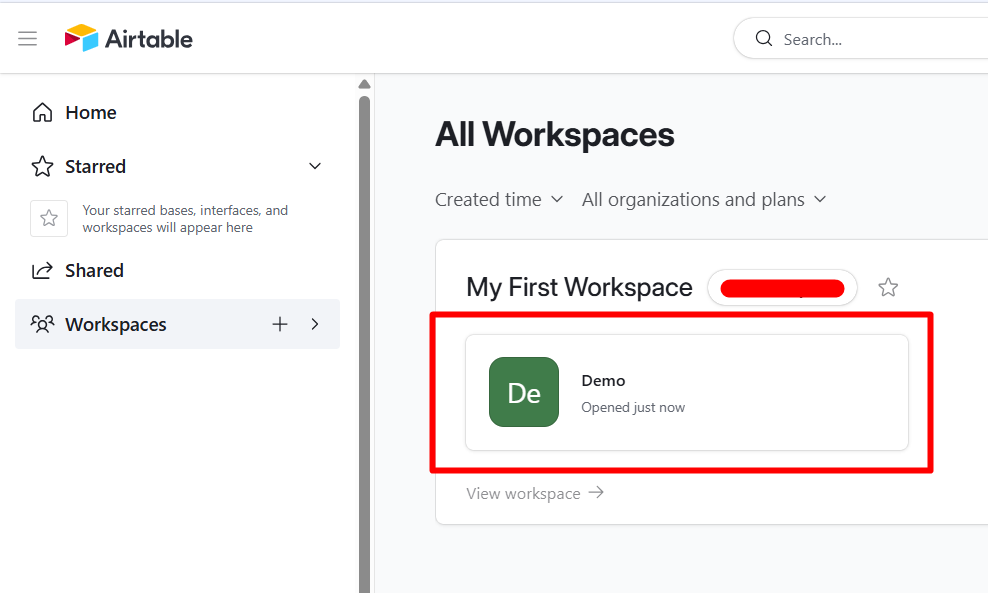Click the Starred star icon in sidebar
Viewport: 988px width, 593px height.
42,166
